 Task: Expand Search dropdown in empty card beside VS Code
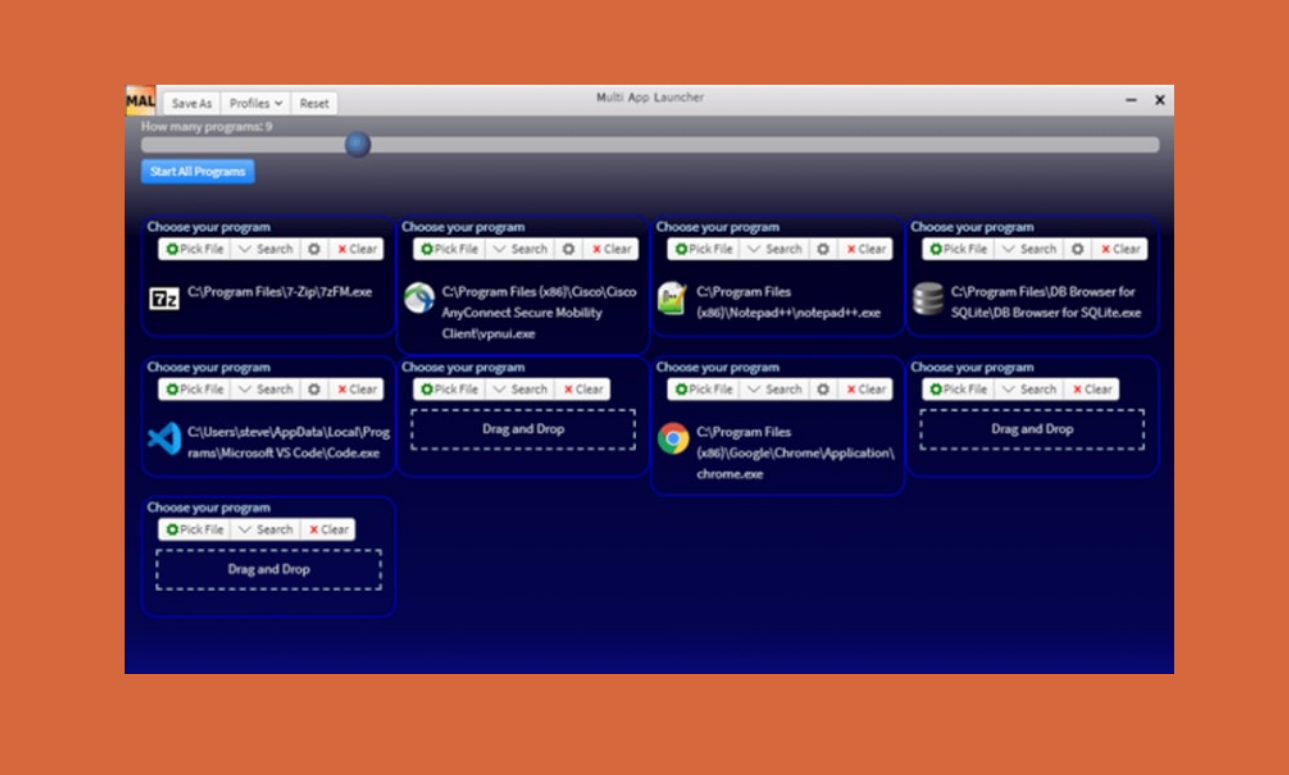(x=521, y=389)
